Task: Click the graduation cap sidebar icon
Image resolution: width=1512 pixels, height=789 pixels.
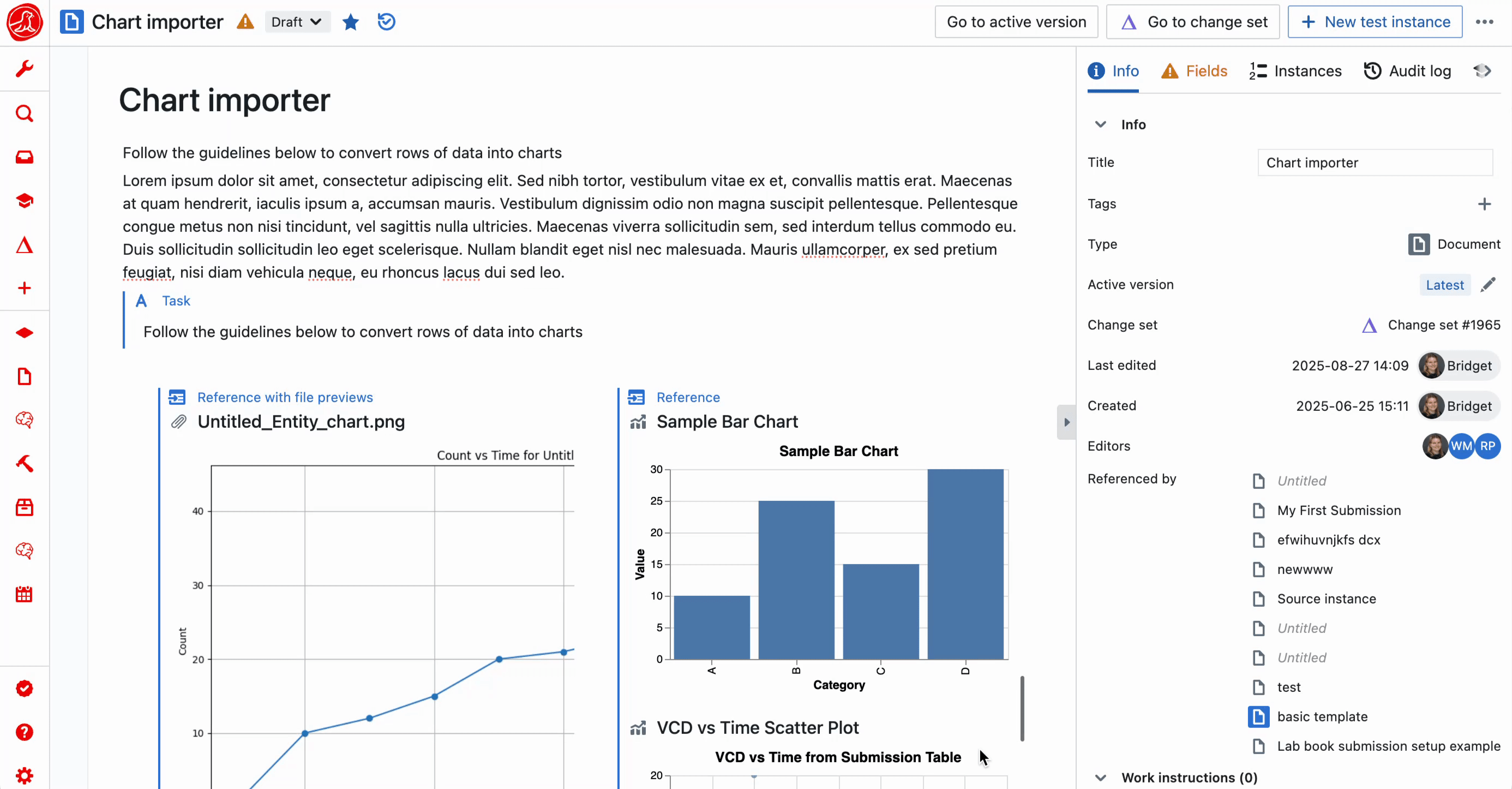Action: [x=24, y=201]
